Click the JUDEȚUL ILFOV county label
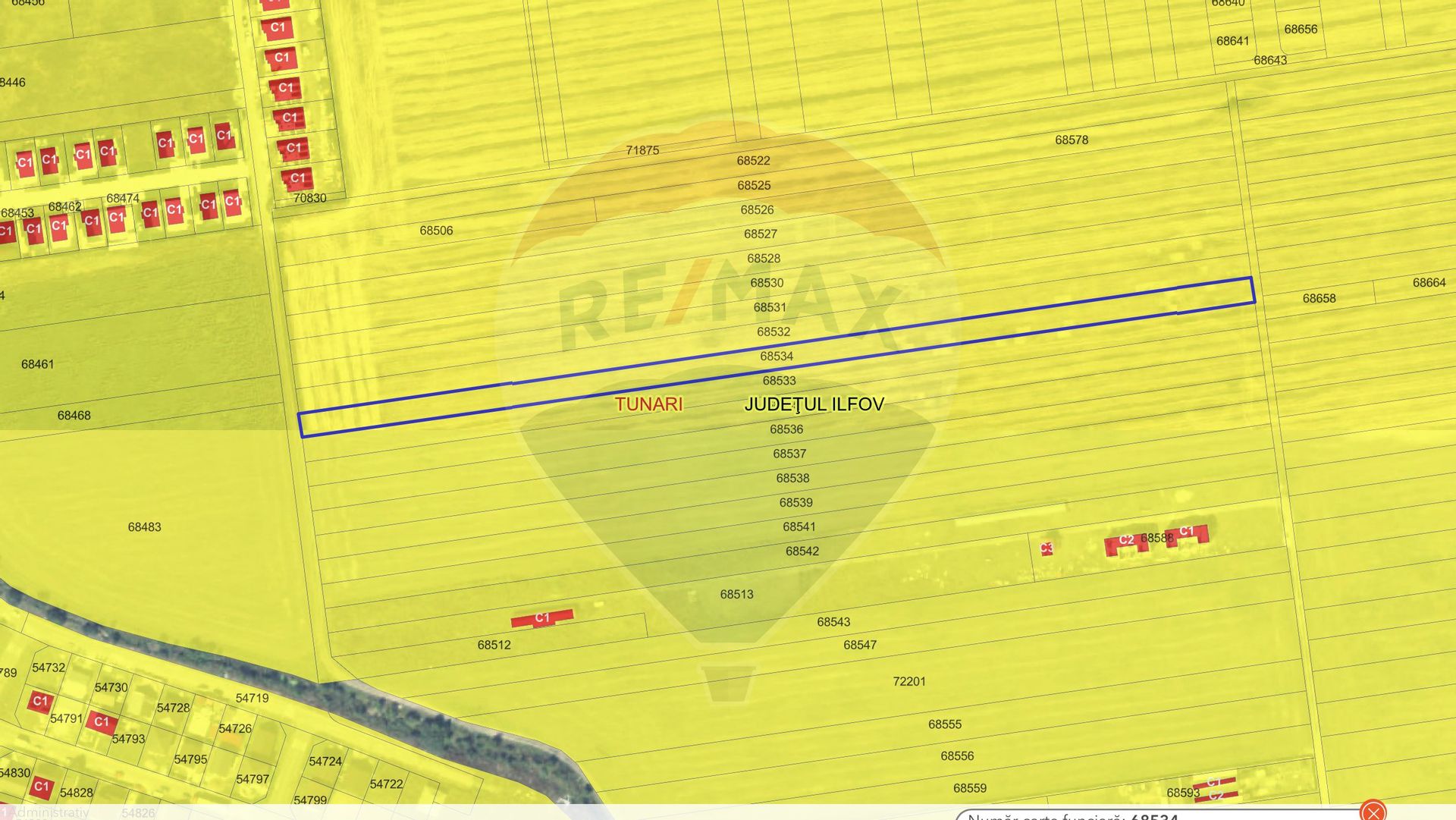The width and height of the screenshot is (1456, 820). (x=814, y=404)
